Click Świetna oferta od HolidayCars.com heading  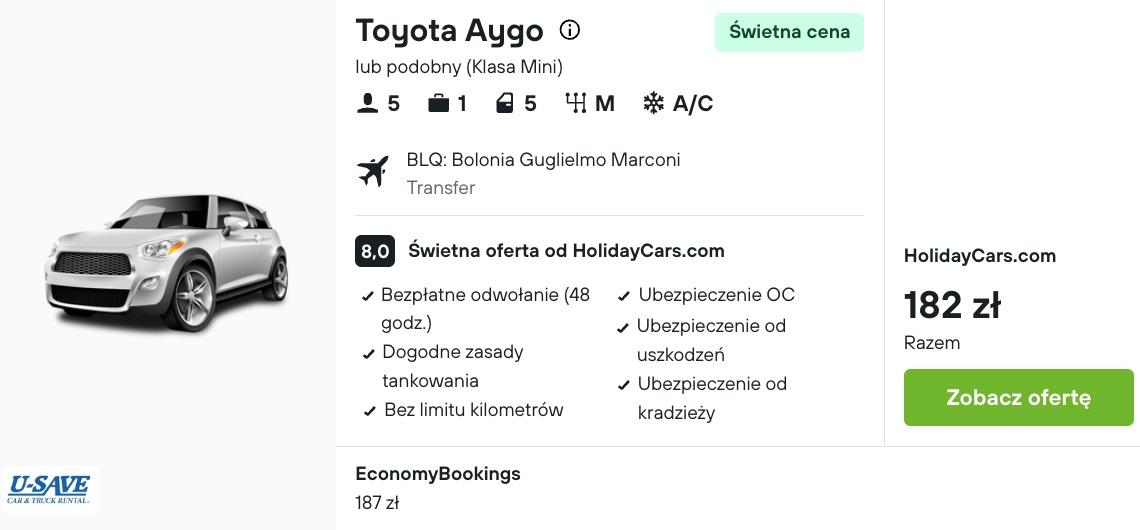click(566, 251)
